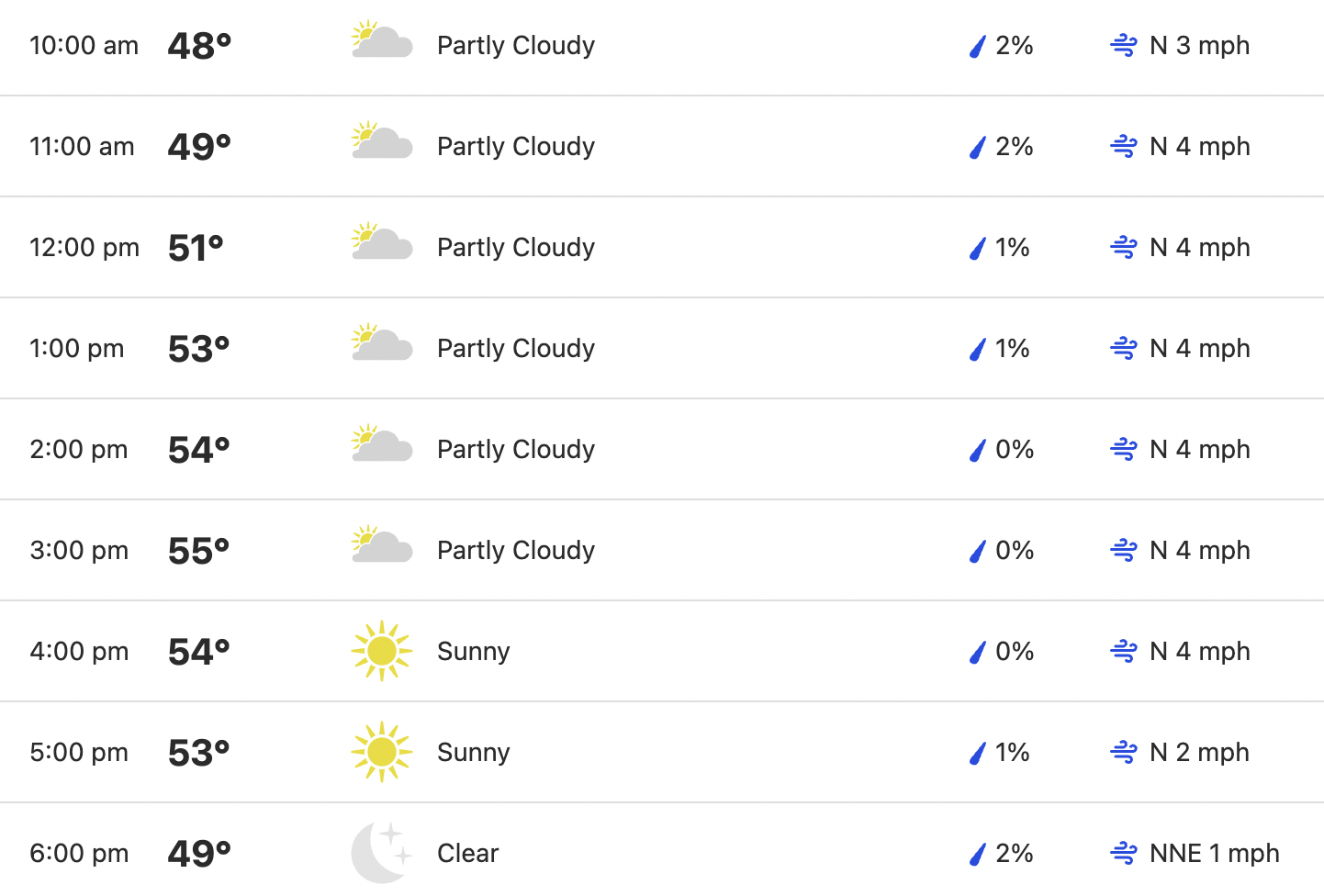Click the sun icon for 5:00 pm
Image resolution: width=1324 pixels, height=896 pixels.
click(382, 752)
